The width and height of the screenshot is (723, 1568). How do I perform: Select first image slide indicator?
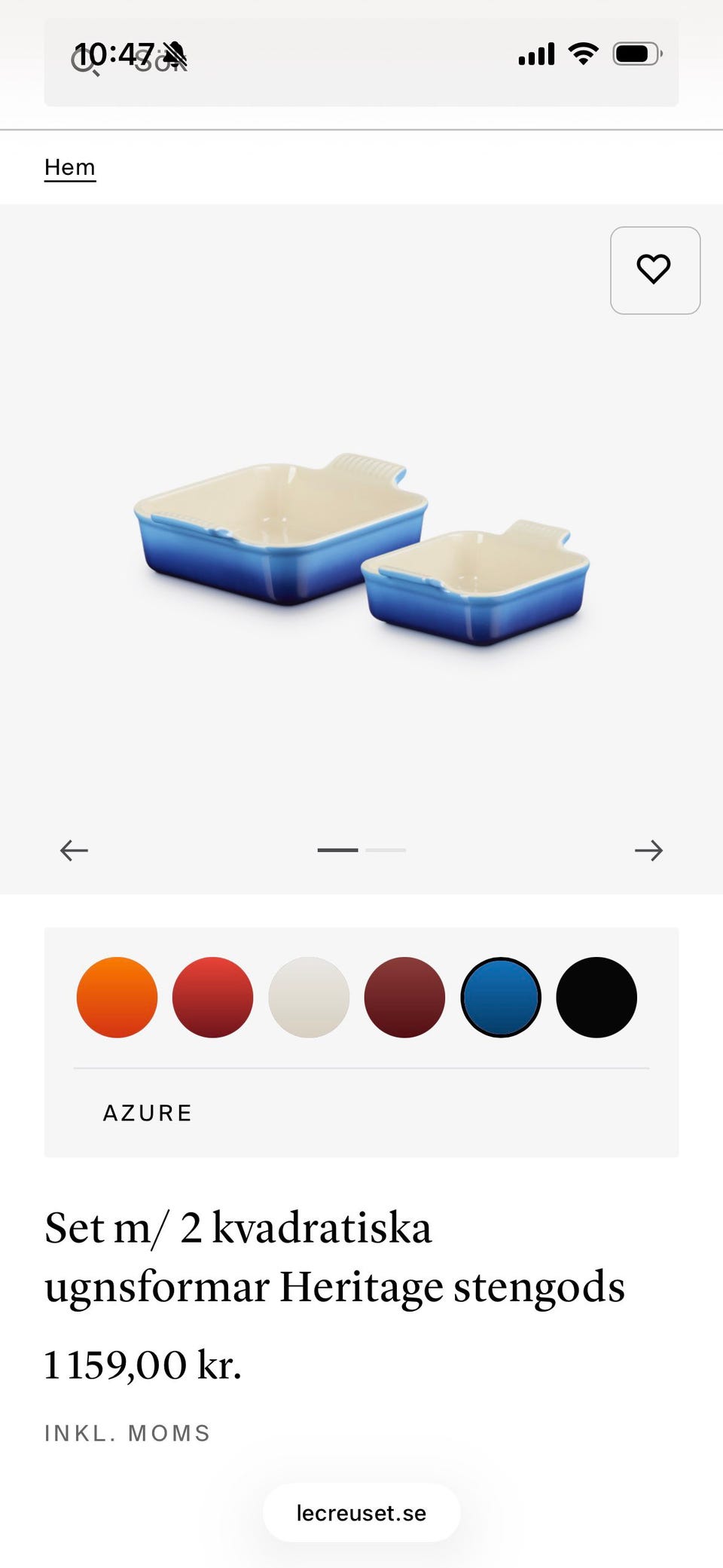pyautogui.click(x=337, y=850)
